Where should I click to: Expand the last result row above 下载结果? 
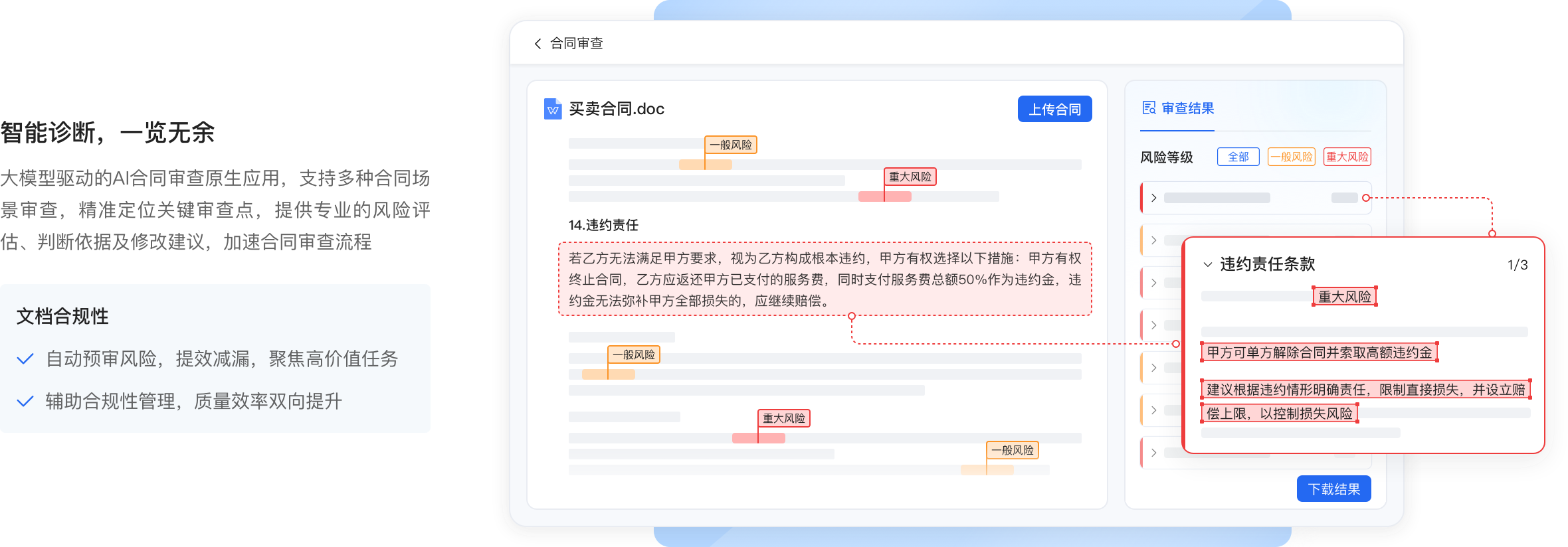click(1154, 453)
